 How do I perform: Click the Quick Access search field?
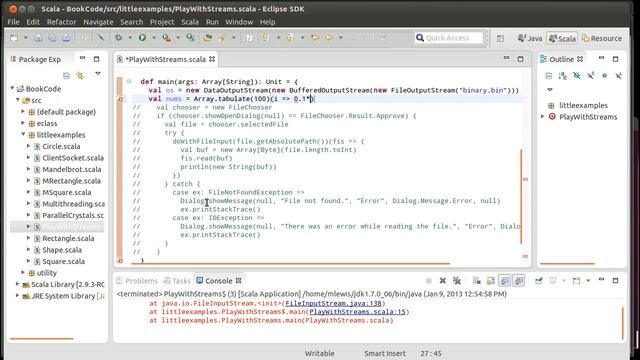point(449,38)
